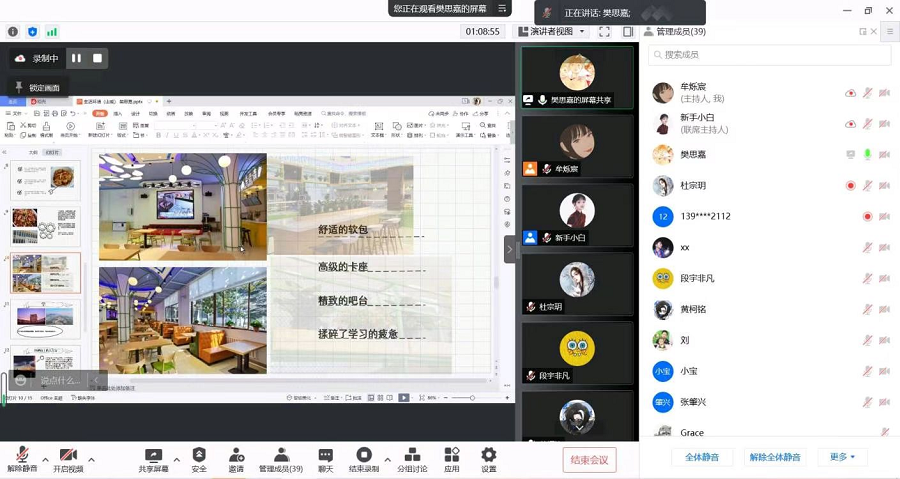Click the 解除静音 microphone icon

pyautogui.click(x=21, y=455)
